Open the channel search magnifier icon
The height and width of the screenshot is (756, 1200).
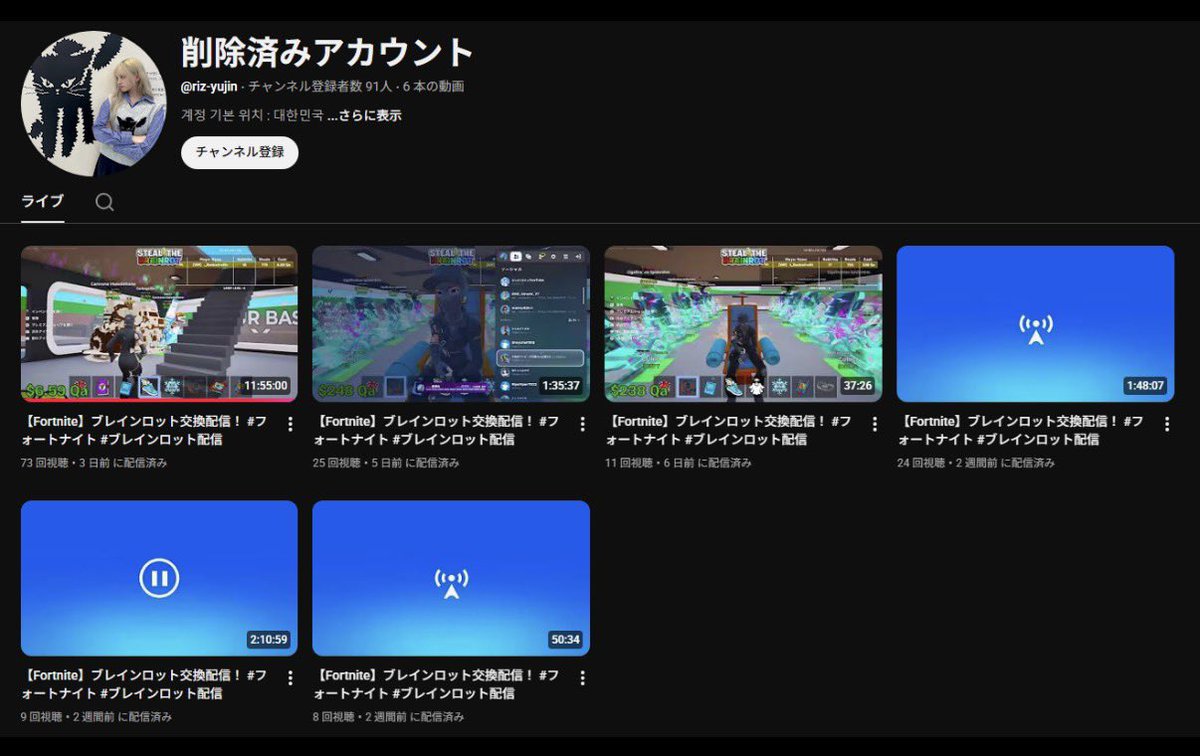[x=104, y=202]
